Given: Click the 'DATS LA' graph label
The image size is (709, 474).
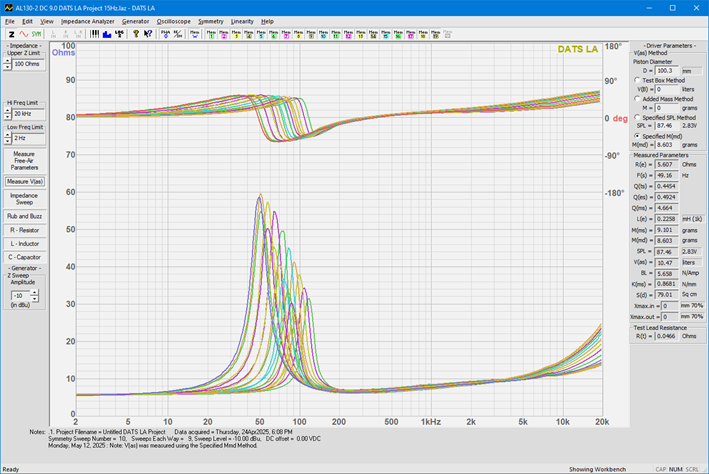Looking at the screenshot, I should (577, 49).
